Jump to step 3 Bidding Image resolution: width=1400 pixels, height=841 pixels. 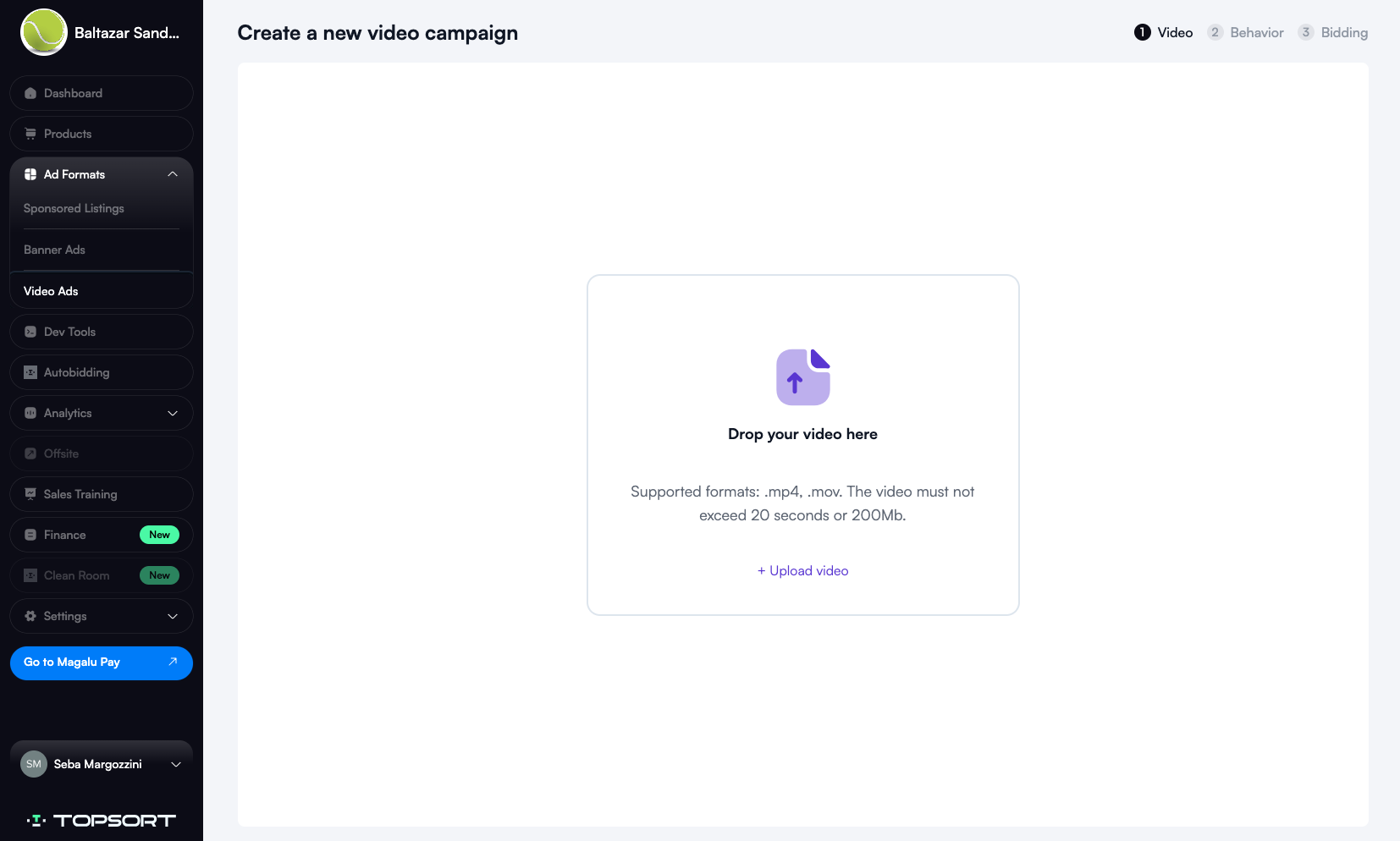pos(1333,32)
